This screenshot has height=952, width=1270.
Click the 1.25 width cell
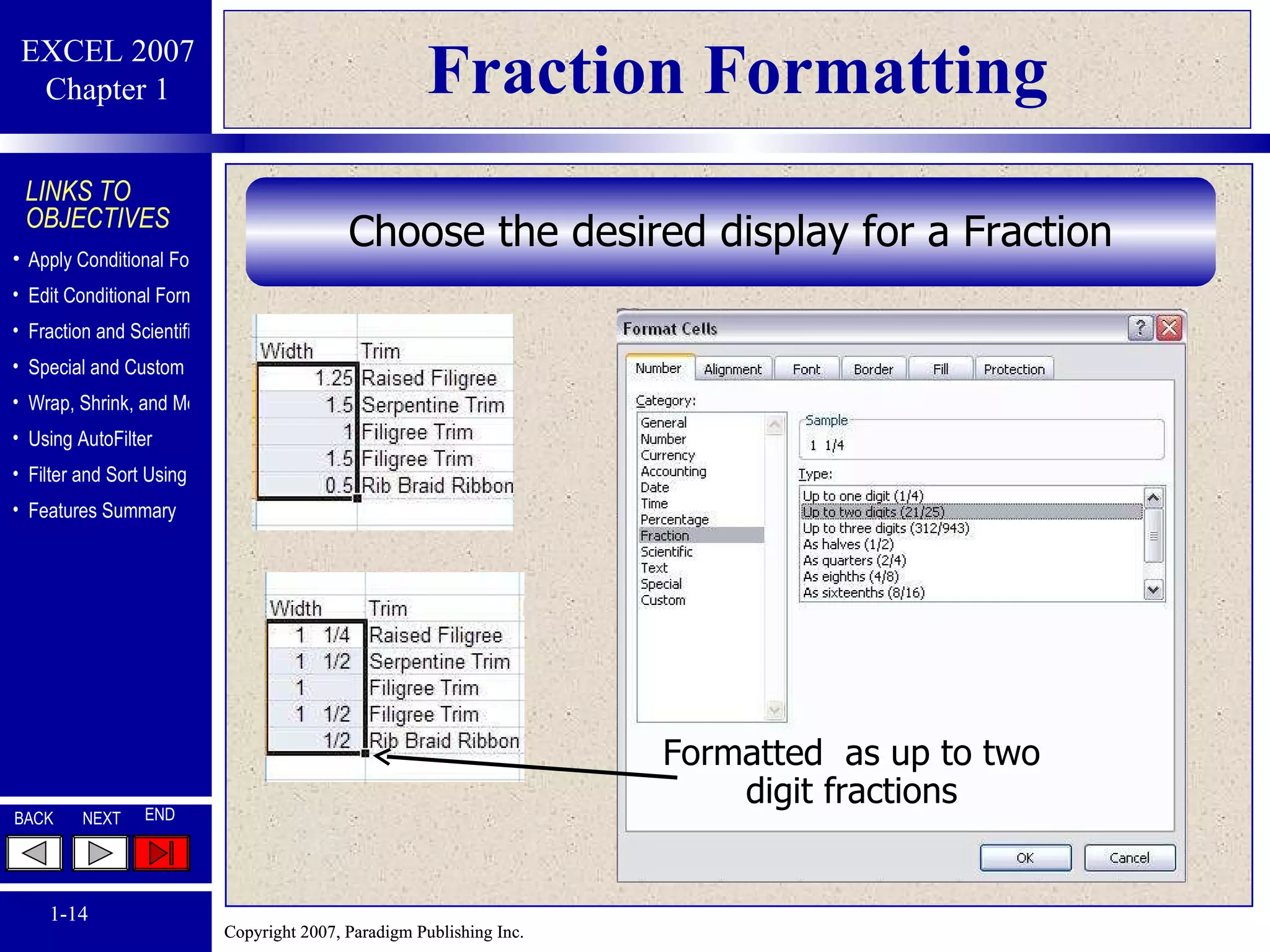coord(308,378)
